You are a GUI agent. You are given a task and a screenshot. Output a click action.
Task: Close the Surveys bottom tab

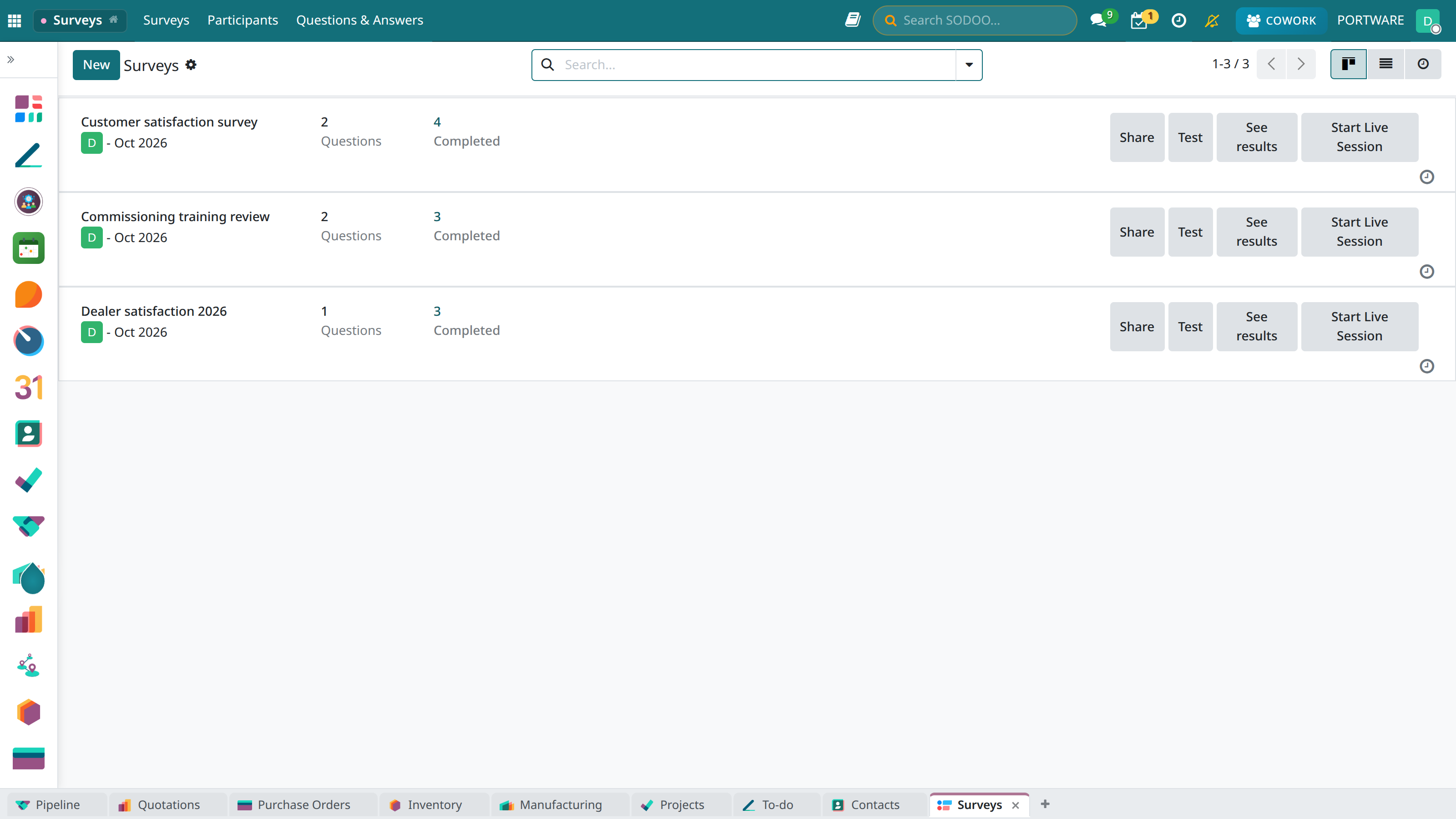pos(1016,805)
